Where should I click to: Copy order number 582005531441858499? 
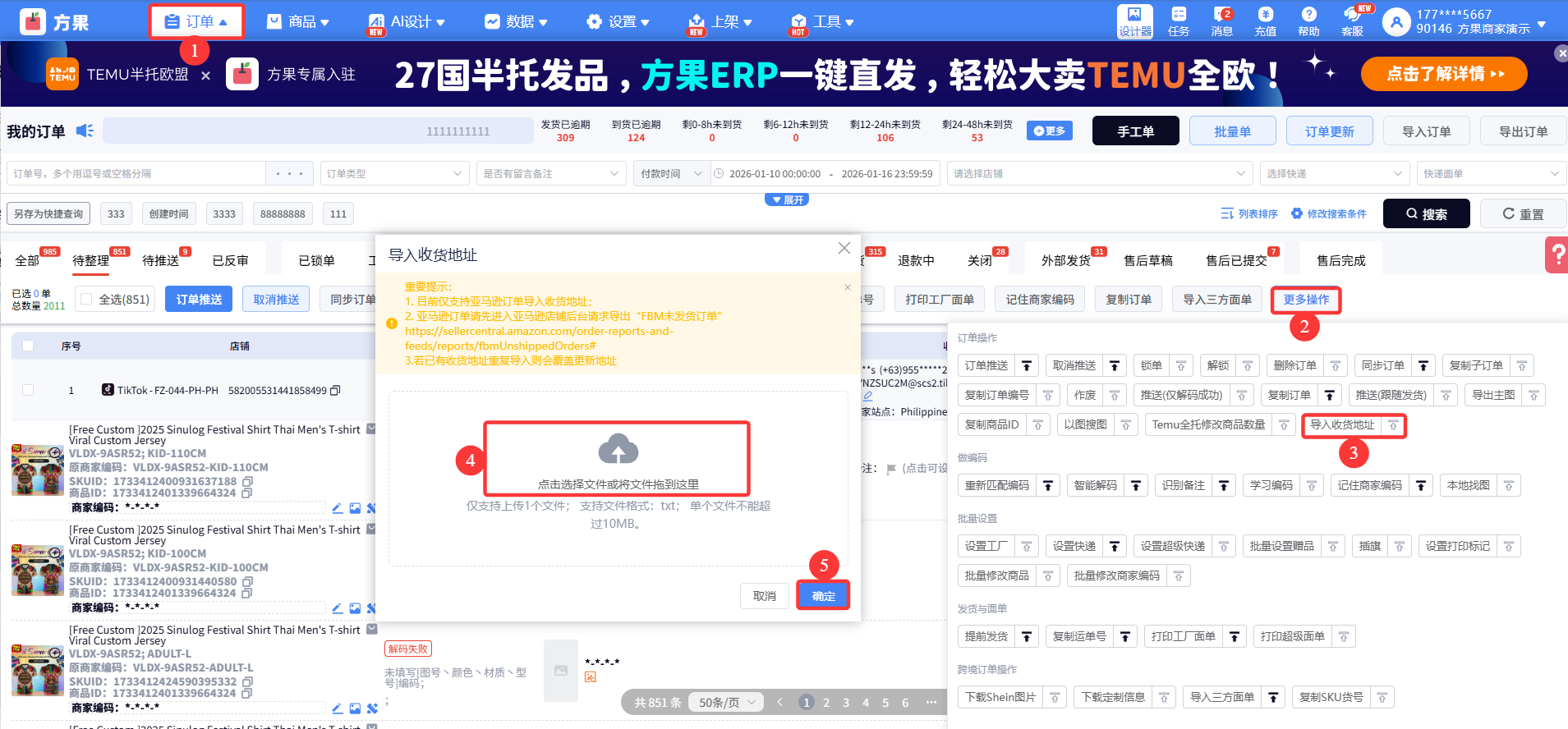[335, 391]
